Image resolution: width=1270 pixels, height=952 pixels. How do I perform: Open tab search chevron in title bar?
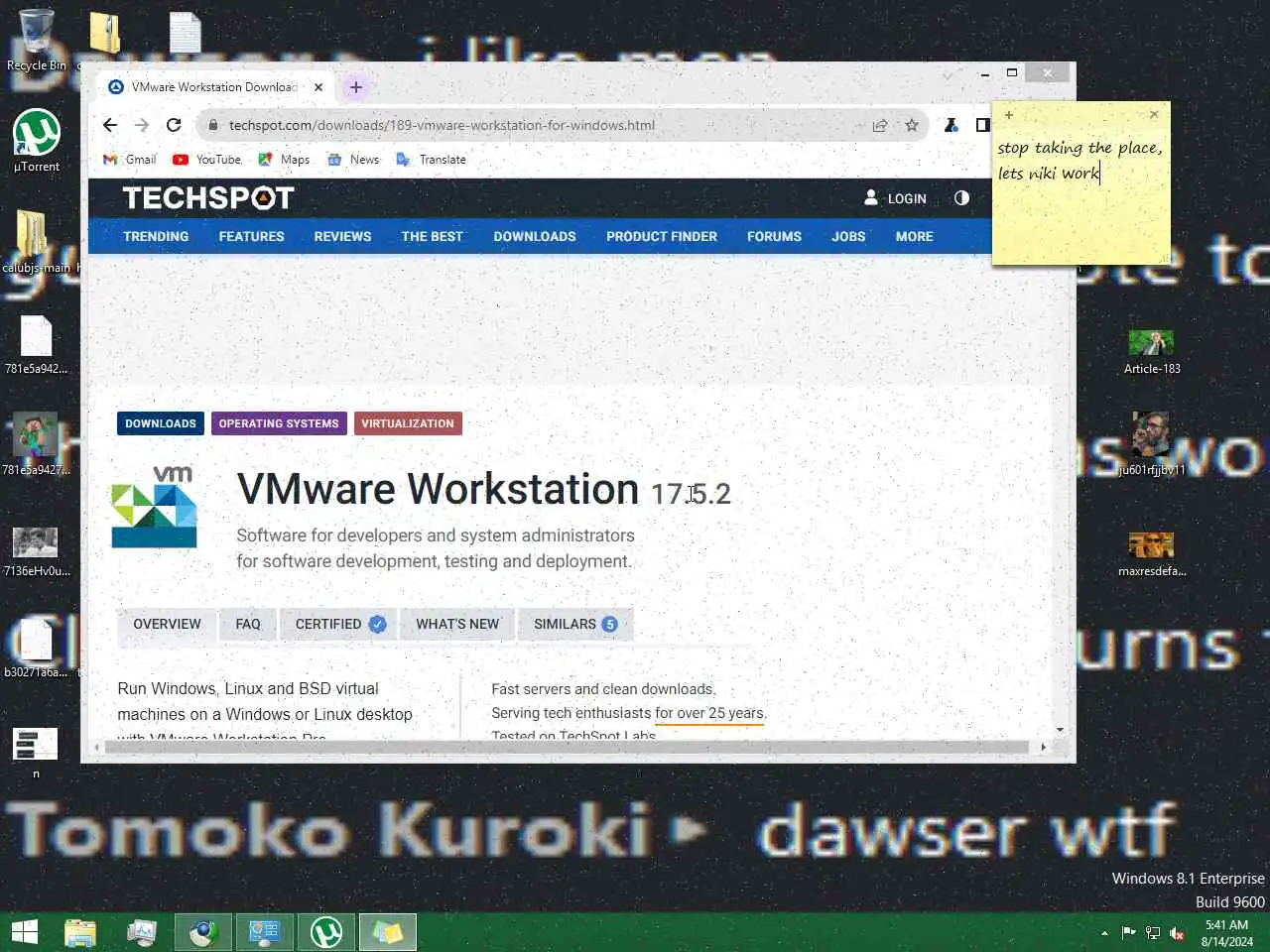pyautogui.click(x=948, y=74)
